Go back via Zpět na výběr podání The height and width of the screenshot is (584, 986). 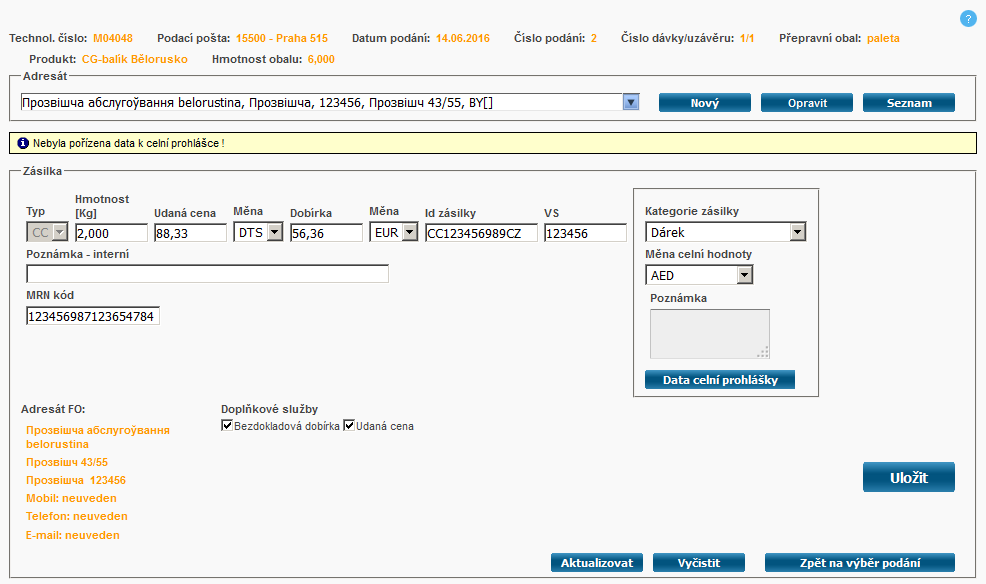(x=859, y=563)
